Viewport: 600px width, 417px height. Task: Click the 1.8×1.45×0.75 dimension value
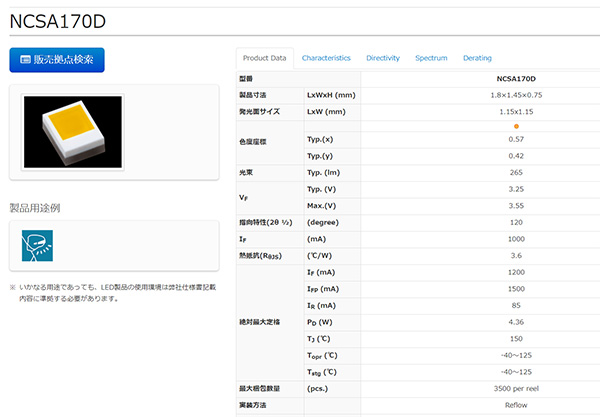pyautogui.click(x=516, y=95)
